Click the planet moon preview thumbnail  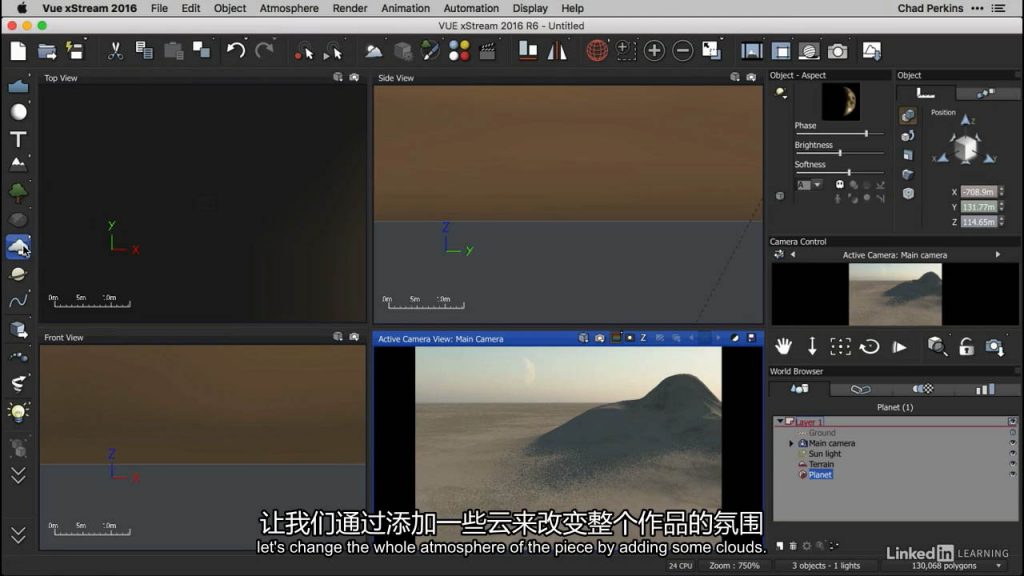[840, 101]
